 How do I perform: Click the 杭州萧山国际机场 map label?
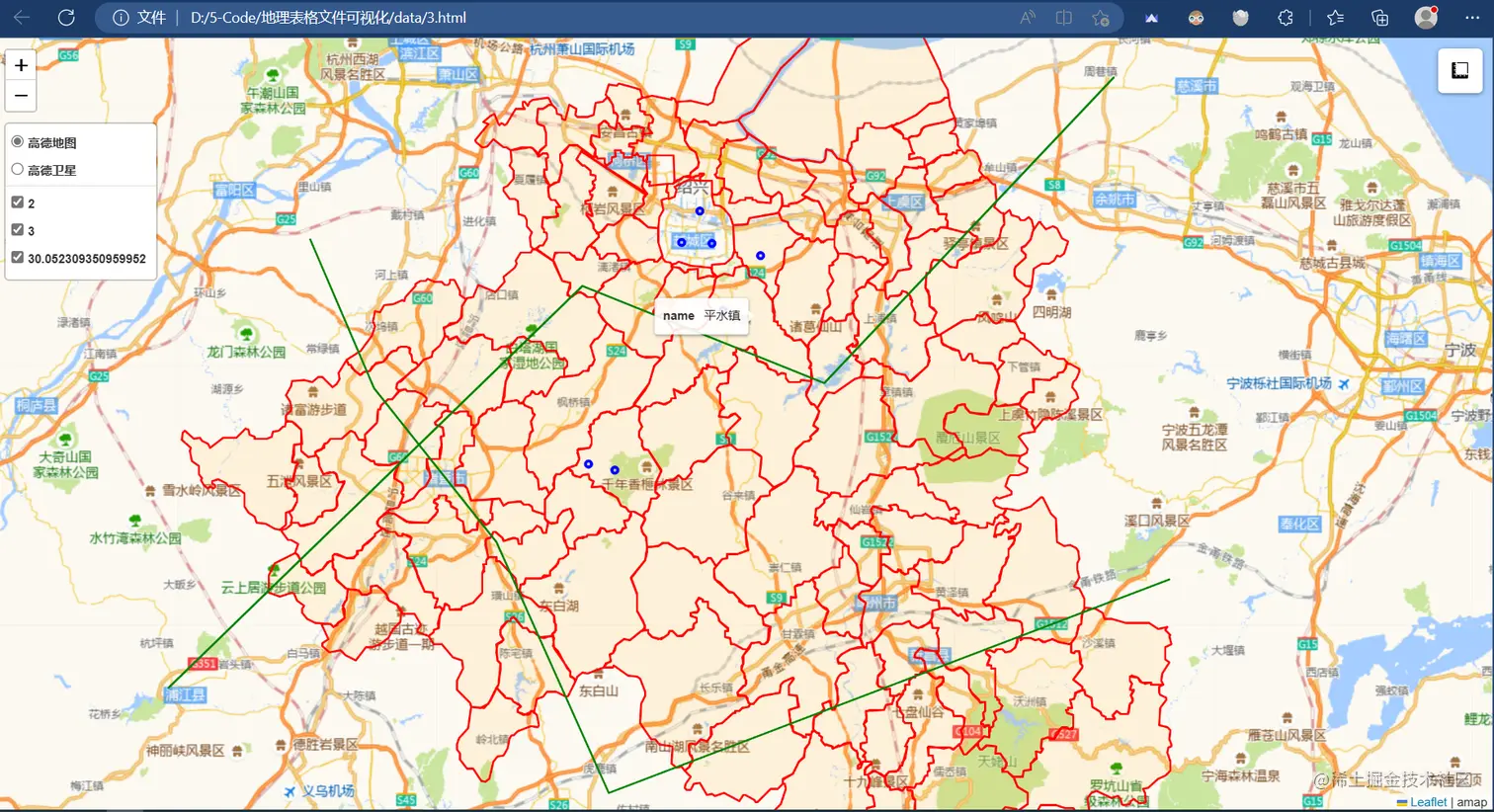click(x=582, y=48)
